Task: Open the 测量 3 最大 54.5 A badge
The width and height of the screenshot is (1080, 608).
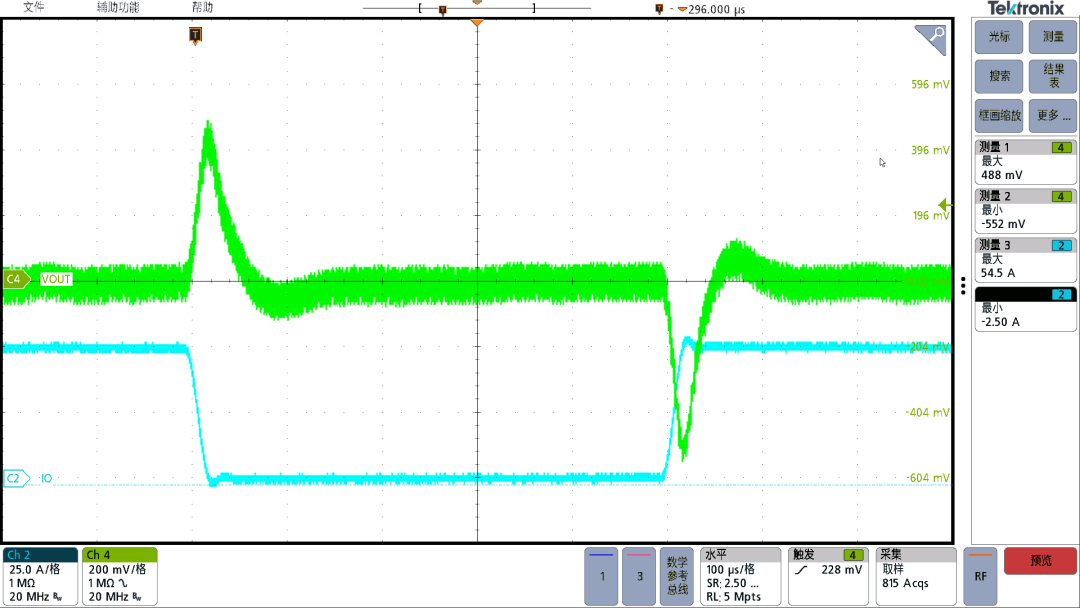Action: [1026, 259]
